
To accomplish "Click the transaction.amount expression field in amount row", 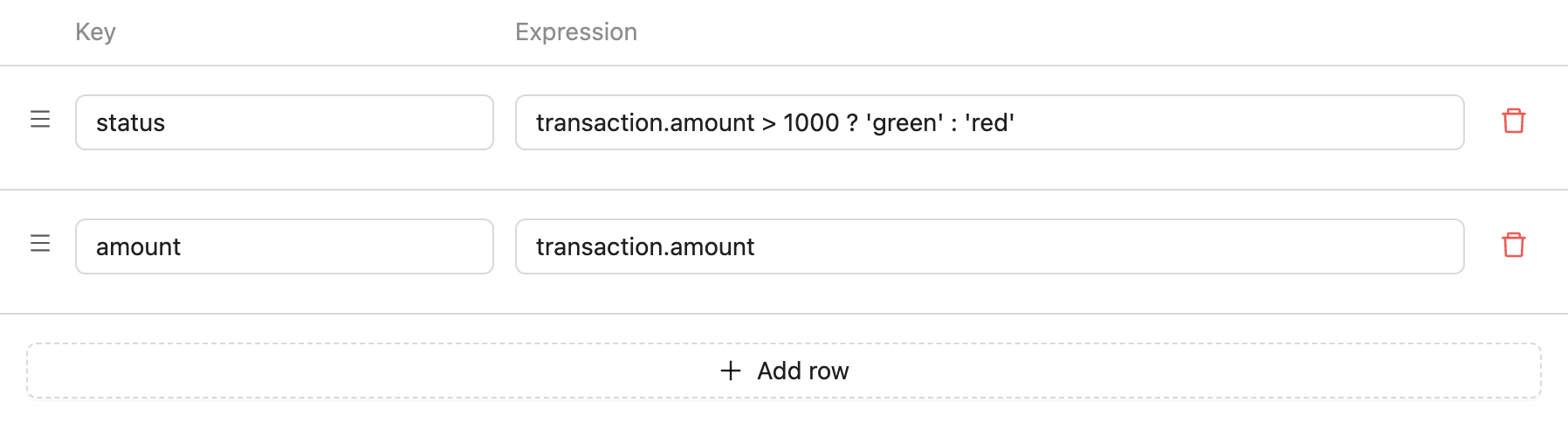I will (989, 246).
